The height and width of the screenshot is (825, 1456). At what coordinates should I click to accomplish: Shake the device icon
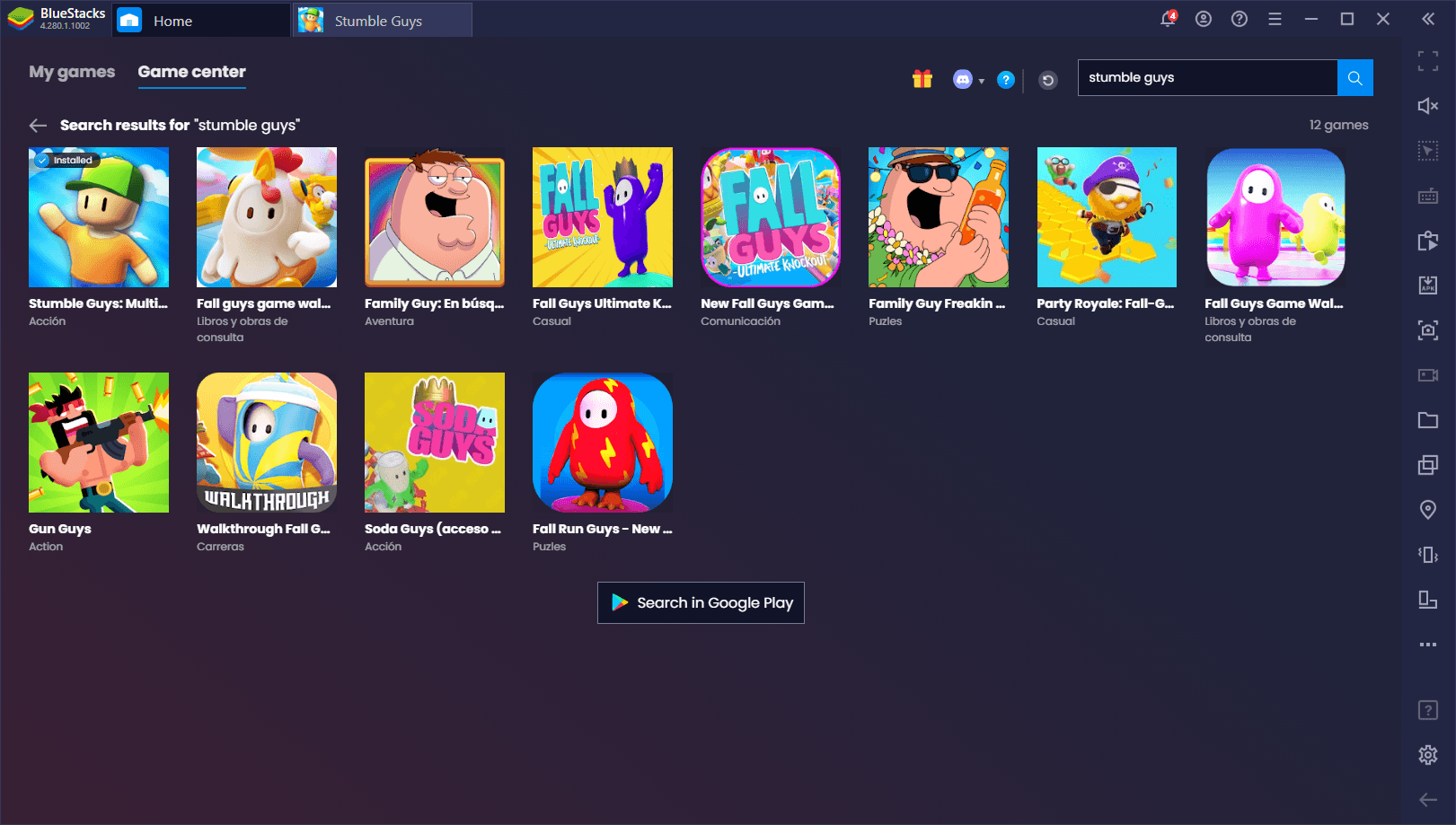(x=1428, y=555)
